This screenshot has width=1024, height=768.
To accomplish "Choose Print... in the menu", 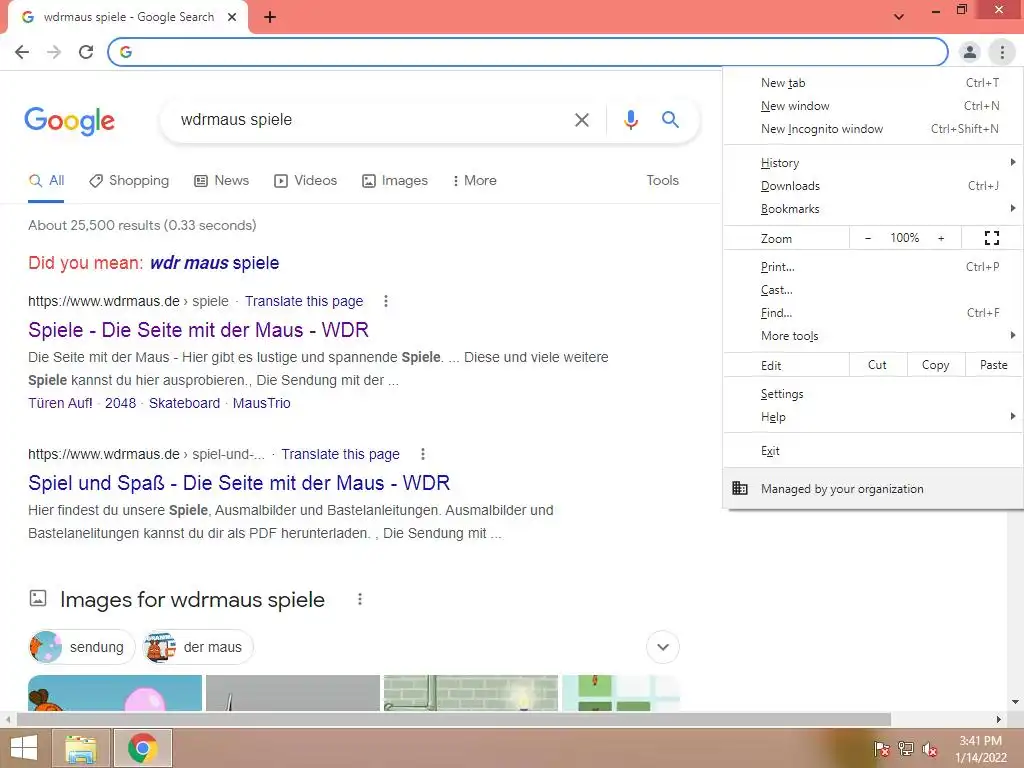I will tap(873, 266).
